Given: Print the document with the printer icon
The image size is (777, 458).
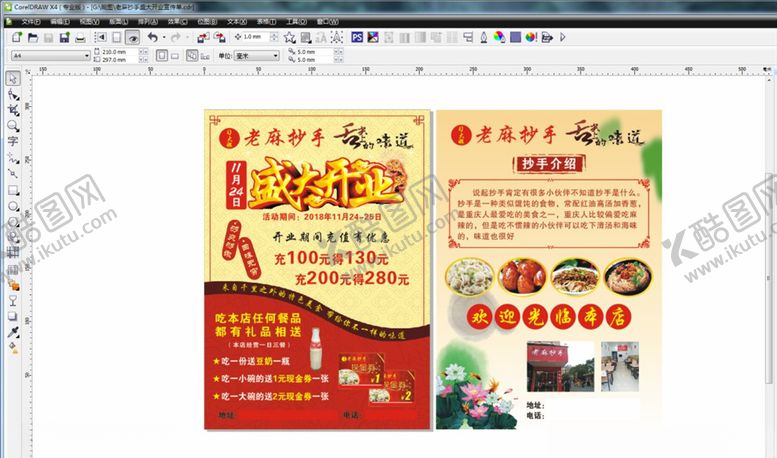Looking at the screenshot, I should [x=80, y=38].
